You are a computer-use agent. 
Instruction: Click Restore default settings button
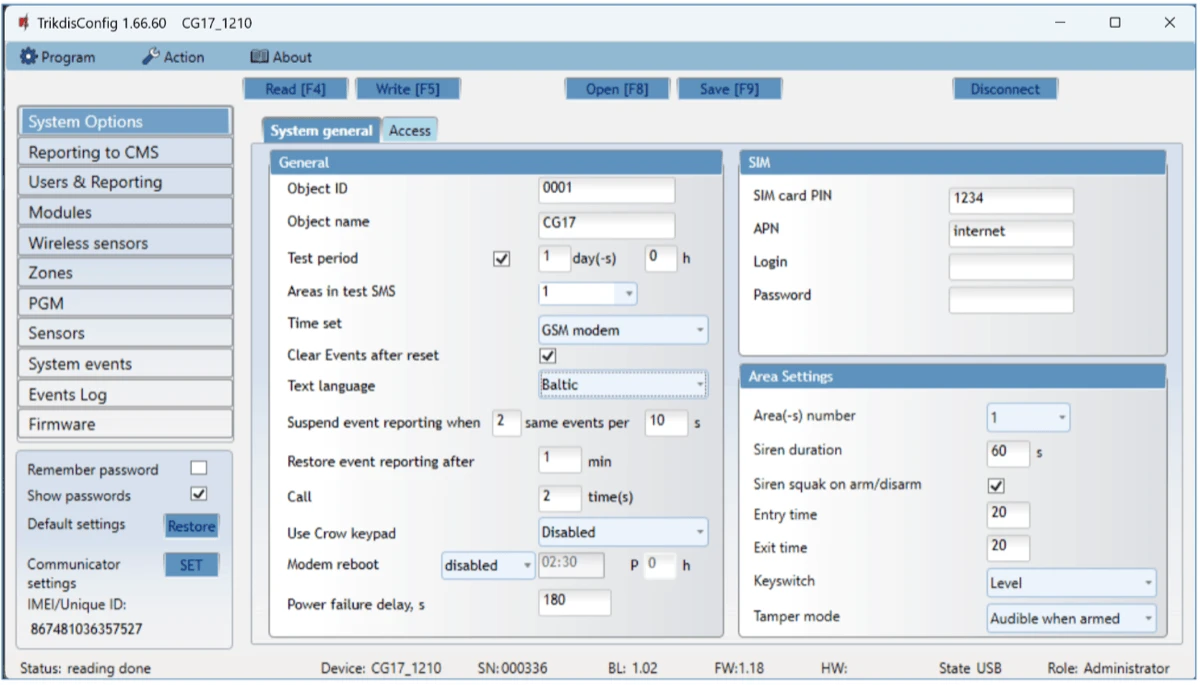pyautogui.click(x=191, y=526)
